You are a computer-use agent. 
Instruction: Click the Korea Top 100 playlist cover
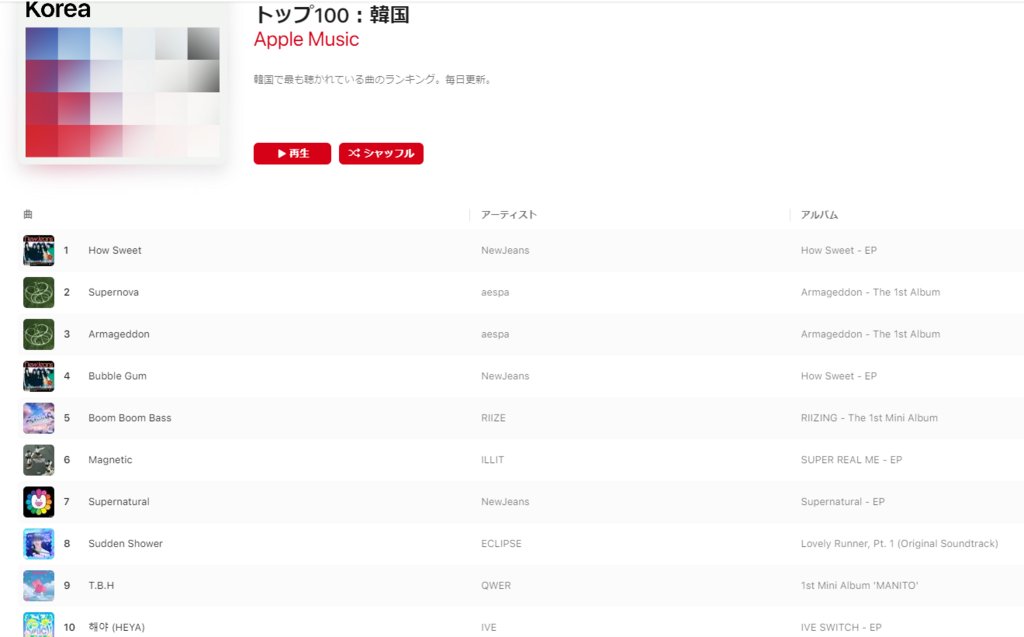pyautogui.click(x=121, y=85)
